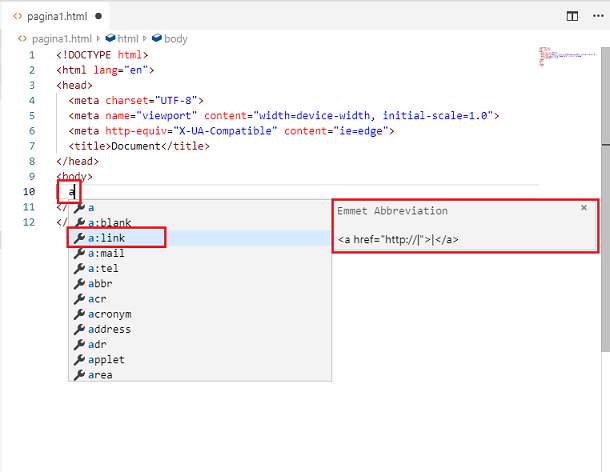The width and height of the screenshot is (610, 472).
Task: Click line number 12 in the gutter
Action: (x=29, y=222)
